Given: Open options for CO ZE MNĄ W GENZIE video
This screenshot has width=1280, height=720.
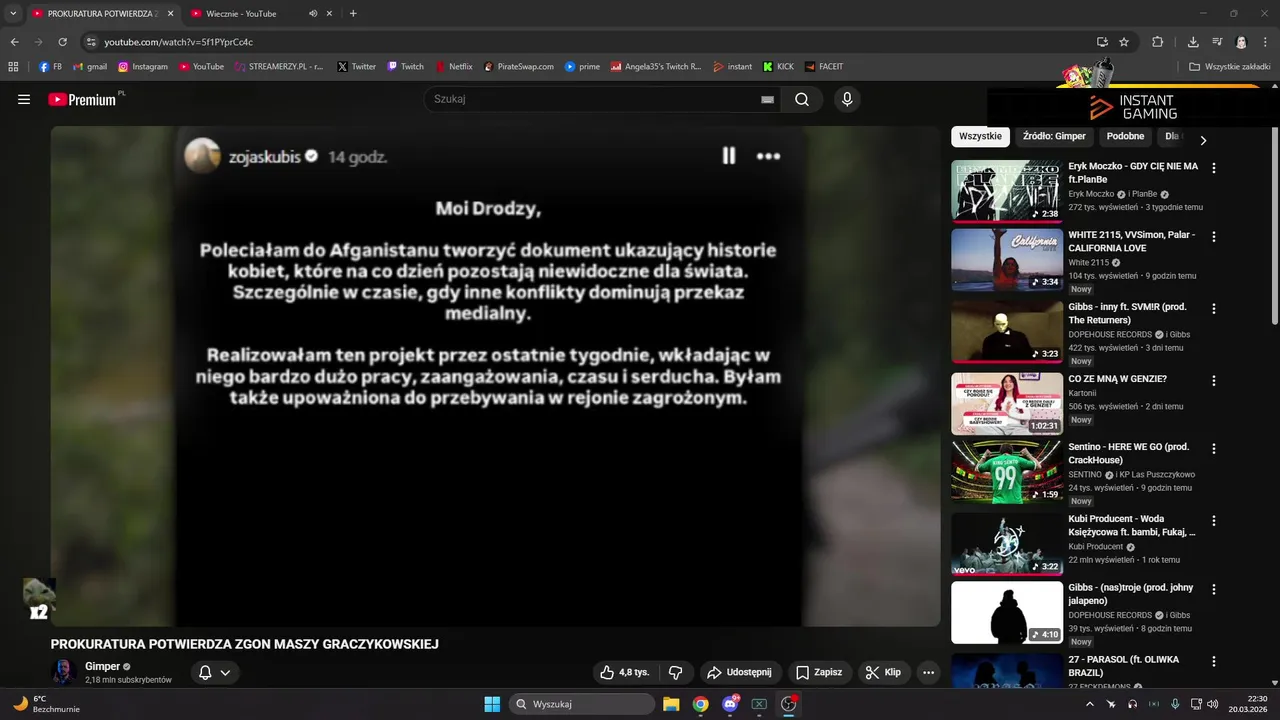Looking at the screenshot, I should pos(1214,381).
